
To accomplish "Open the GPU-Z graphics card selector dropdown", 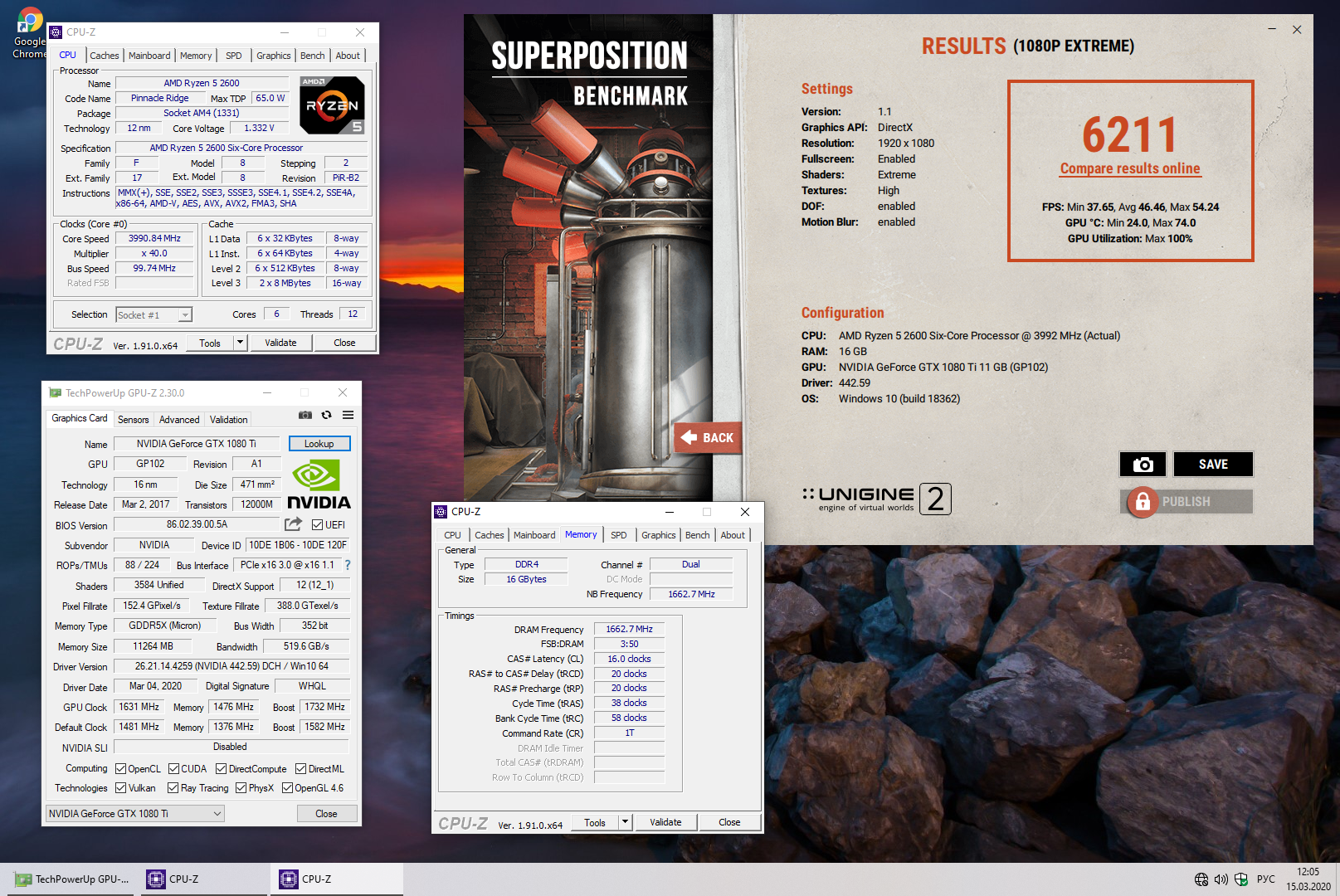I will coord(135,814).
